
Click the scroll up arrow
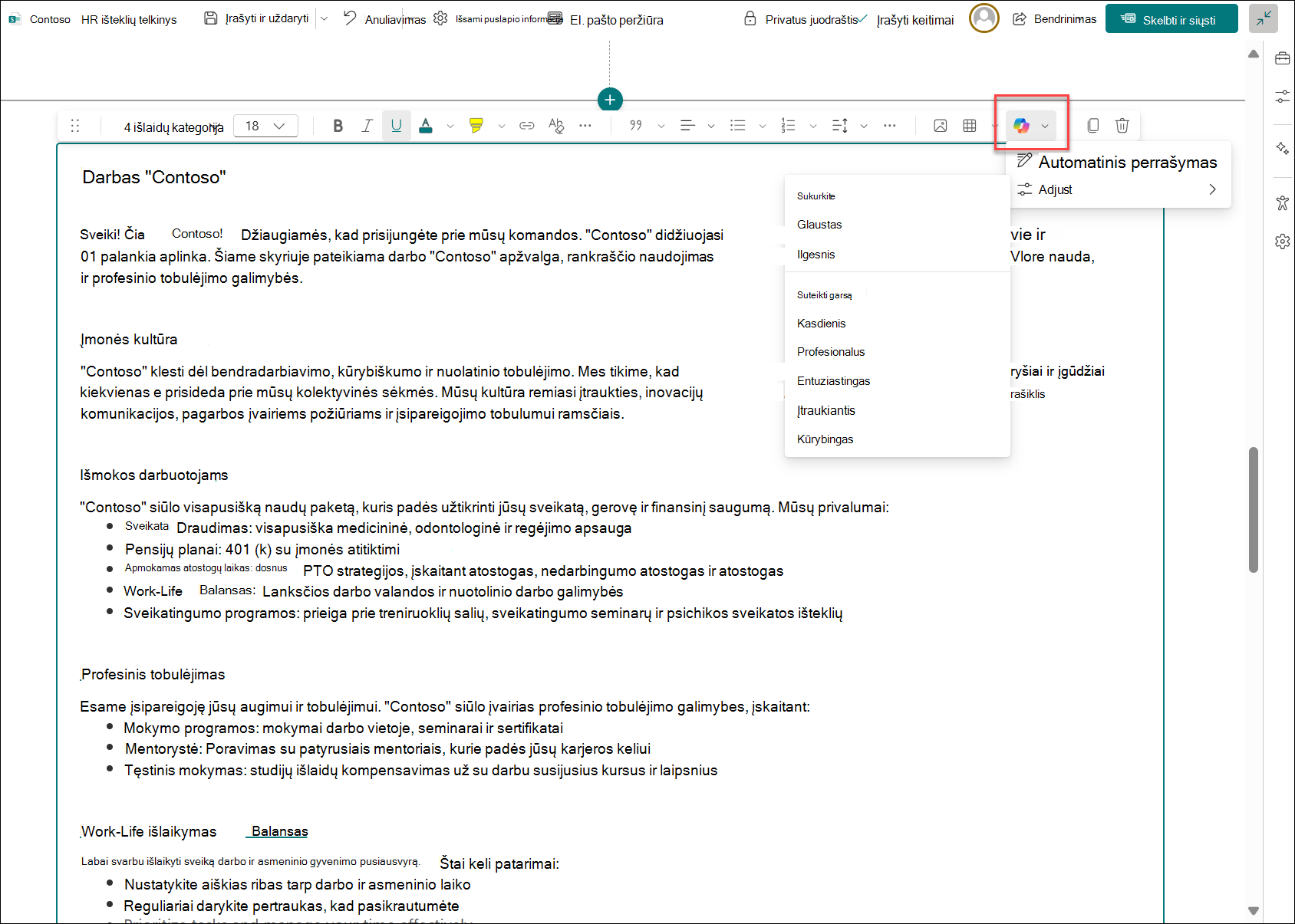pyautogui.click(x=1254, y=54)
